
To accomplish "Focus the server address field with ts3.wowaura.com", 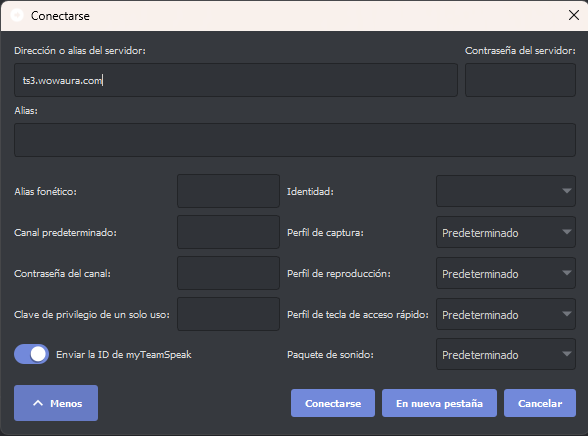I will tap(236, 80).
